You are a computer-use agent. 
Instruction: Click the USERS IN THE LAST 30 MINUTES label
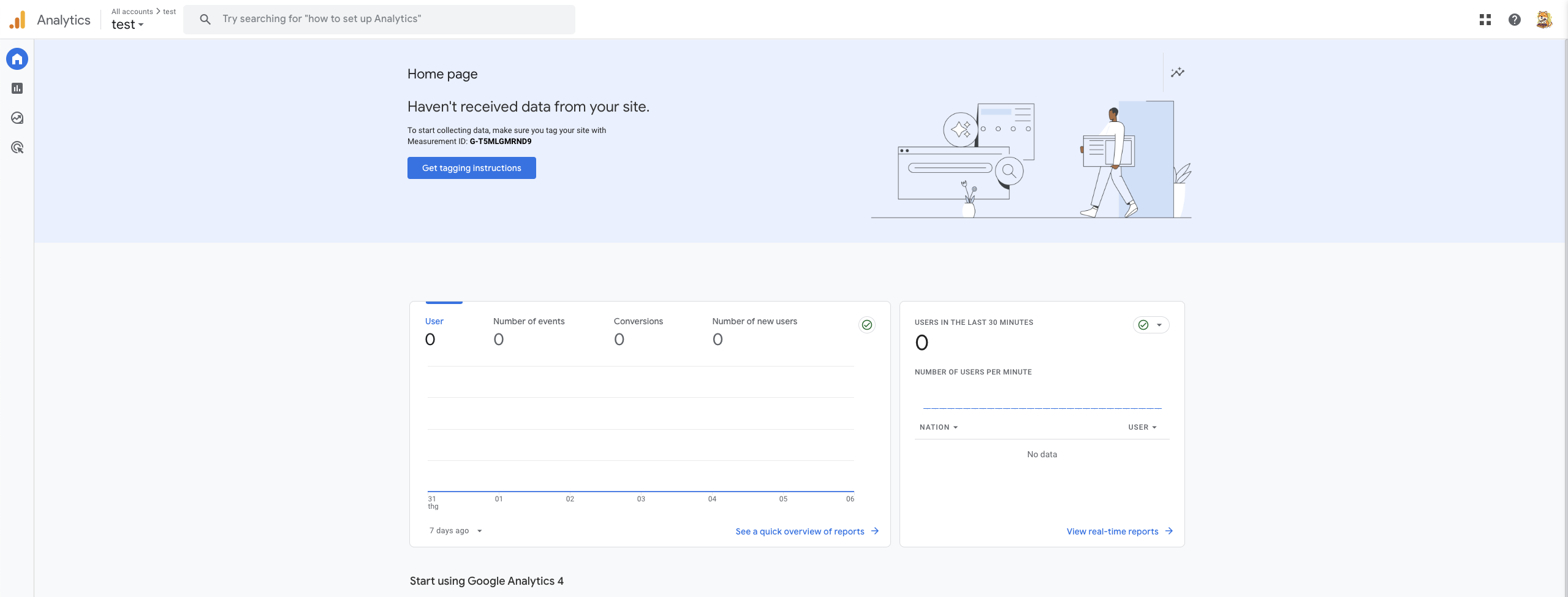974,322
